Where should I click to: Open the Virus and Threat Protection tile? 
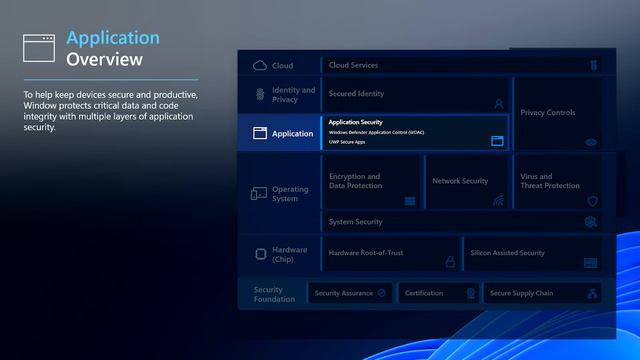tap(558, 182)
